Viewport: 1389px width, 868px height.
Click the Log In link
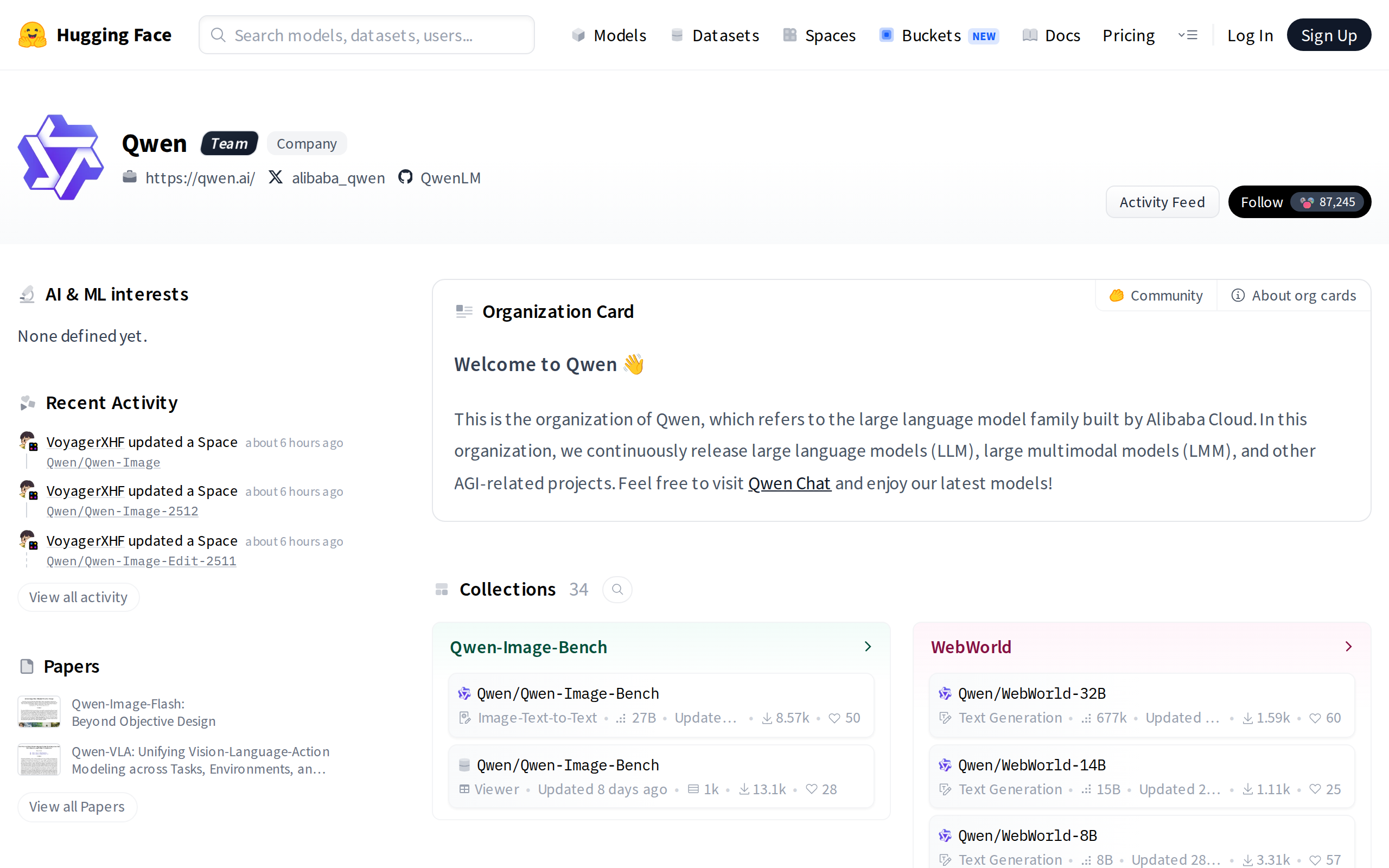(1250, 36)
